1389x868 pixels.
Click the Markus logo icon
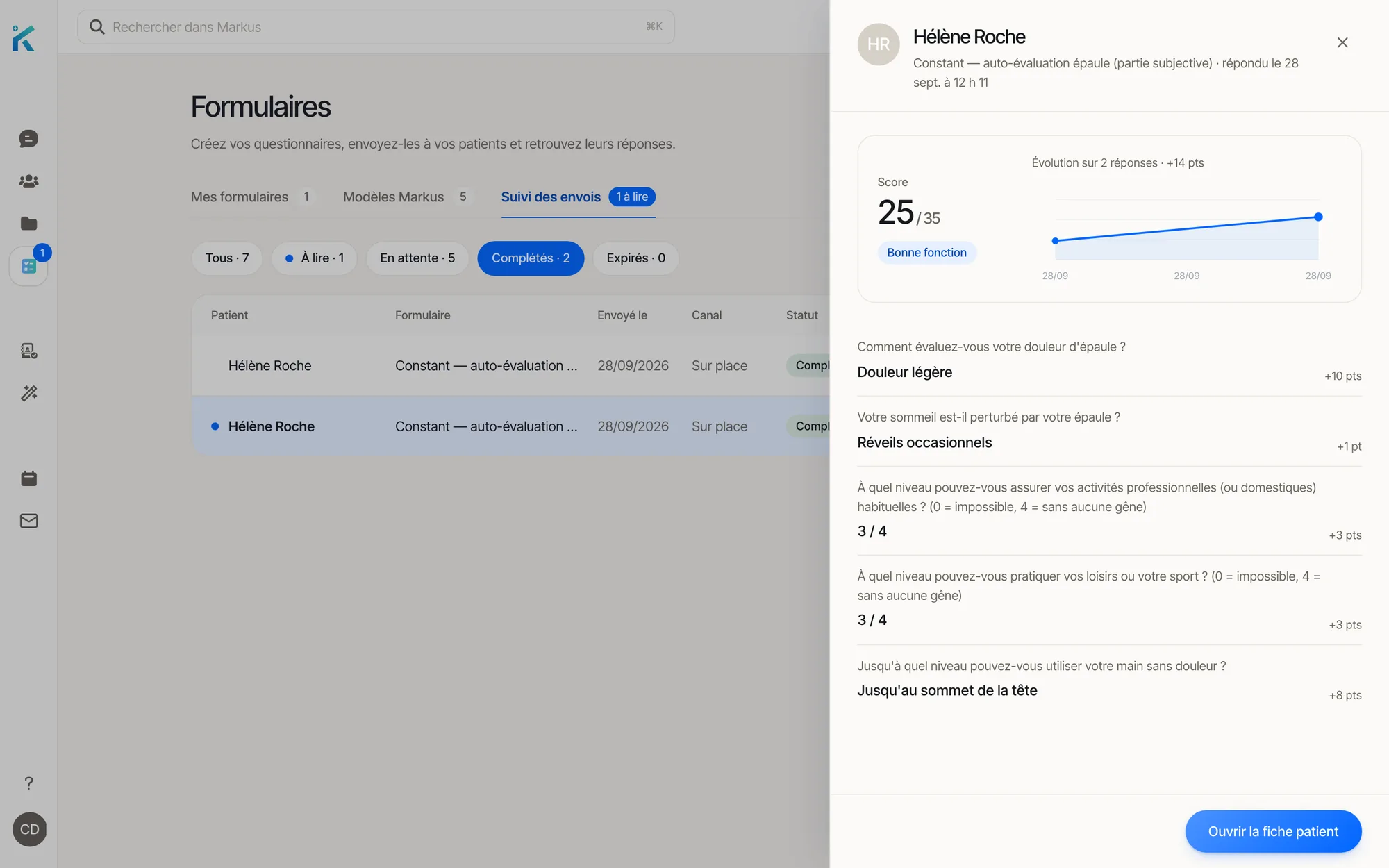[x=24, y=37]
